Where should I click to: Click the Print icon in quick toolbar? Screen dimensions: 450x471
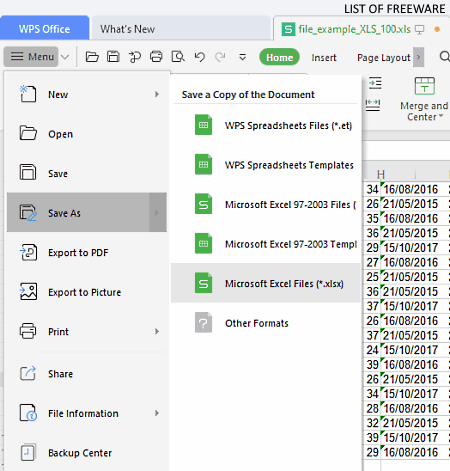tap(156, 57)
